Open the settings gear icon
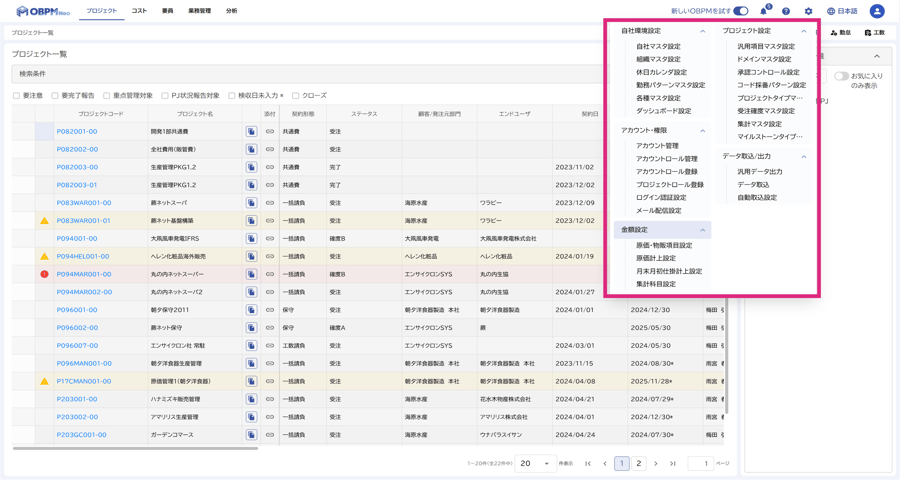Screen dimensions: 900x480 808,11
